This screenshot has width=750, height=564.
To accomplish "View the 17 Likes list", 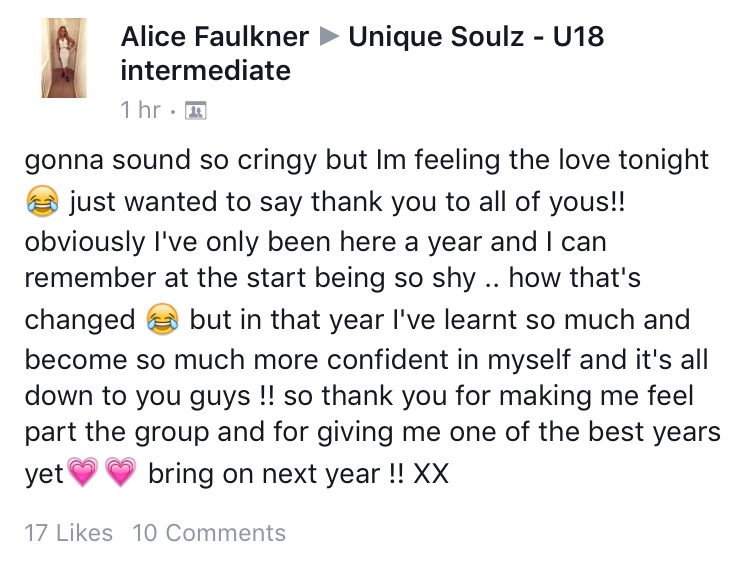I will pos(68,533).
